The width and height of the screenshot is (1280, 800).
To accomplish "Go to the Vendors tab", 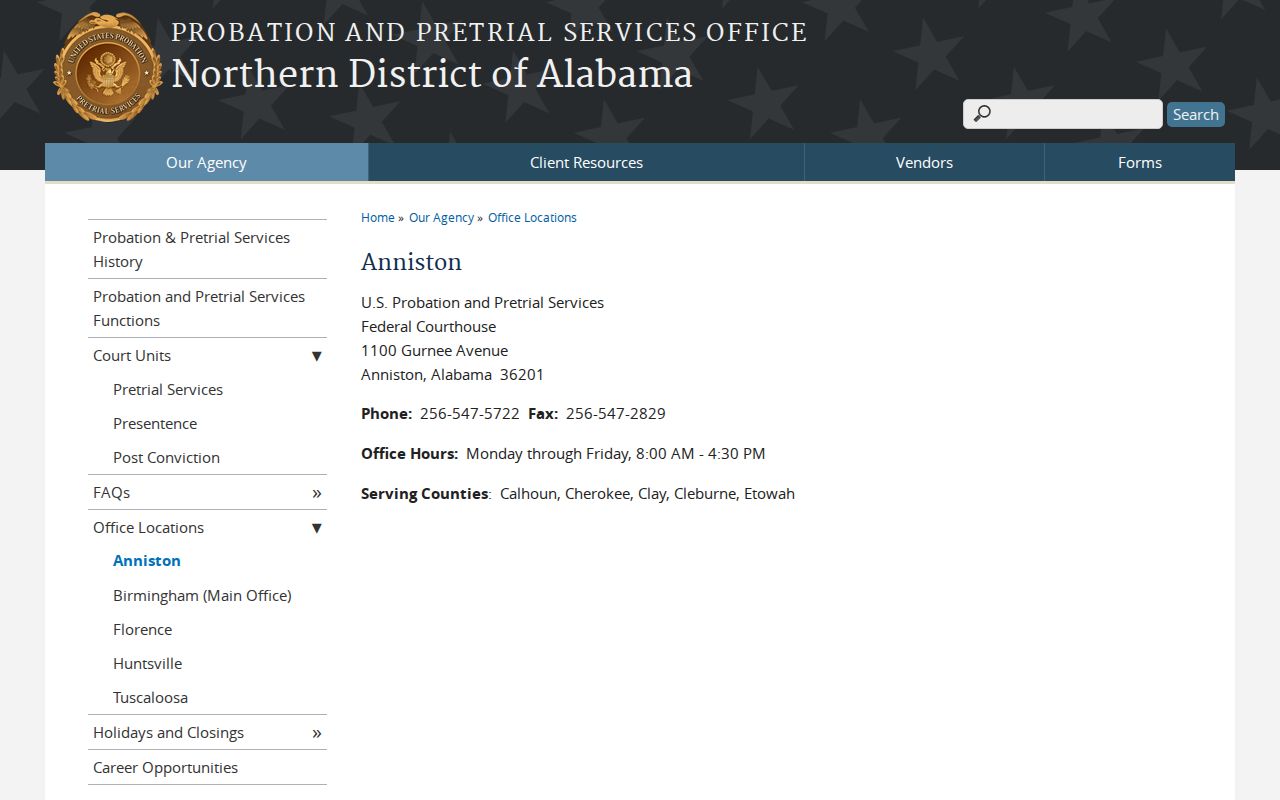I will pyautogui.click(x=924, y=162).
